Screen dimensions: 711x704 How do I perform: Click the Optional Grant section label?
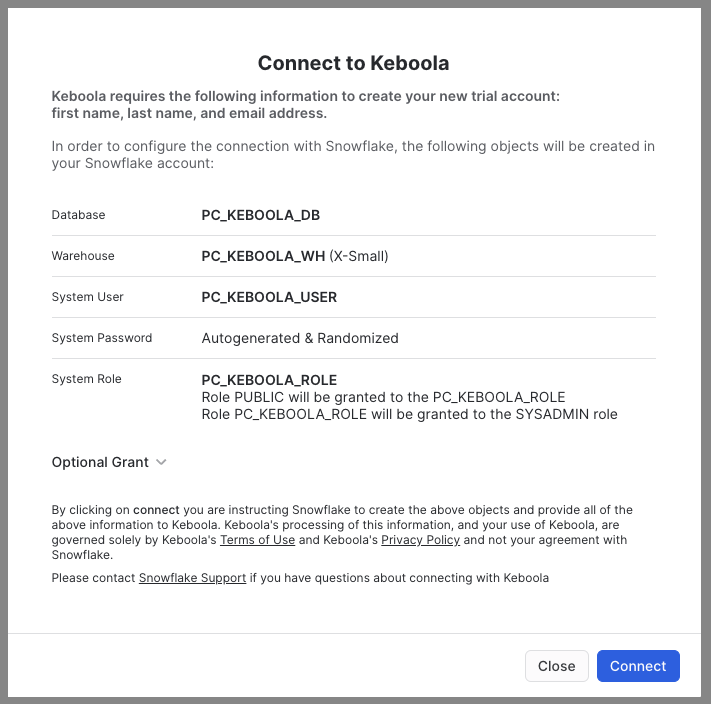click(x=100, y=462)
